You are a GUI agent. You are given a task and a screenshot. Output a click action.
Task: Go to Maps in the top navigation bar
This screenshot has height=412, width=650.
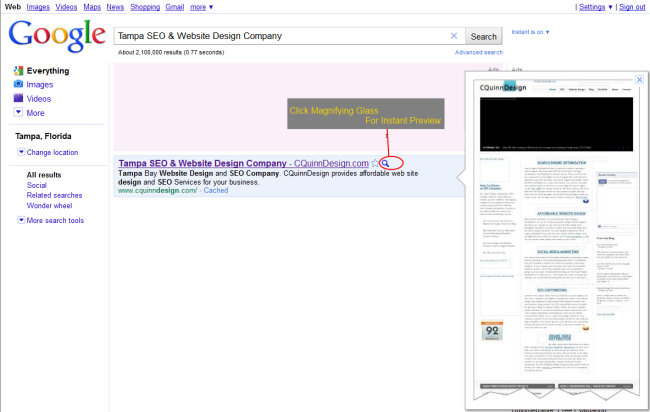[89, 7]
